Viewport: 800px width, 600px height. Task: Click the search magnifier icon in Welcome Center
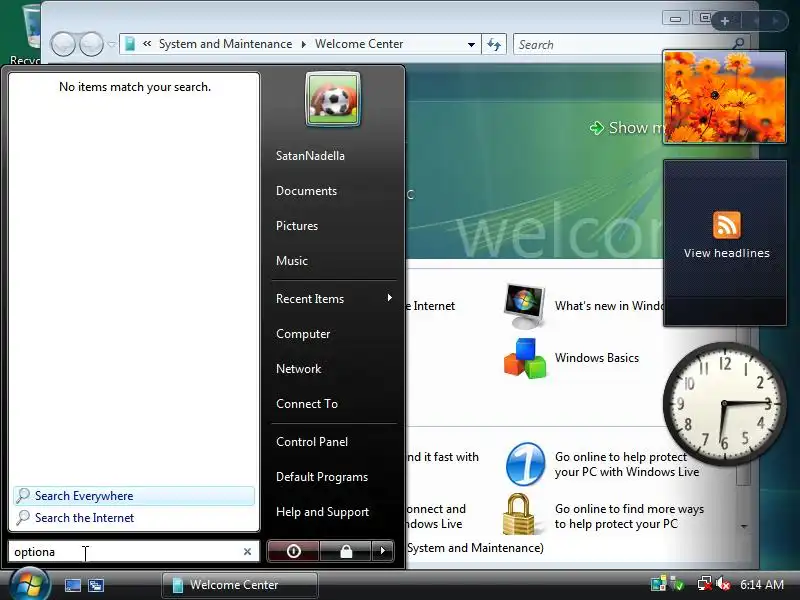(738, 44)
